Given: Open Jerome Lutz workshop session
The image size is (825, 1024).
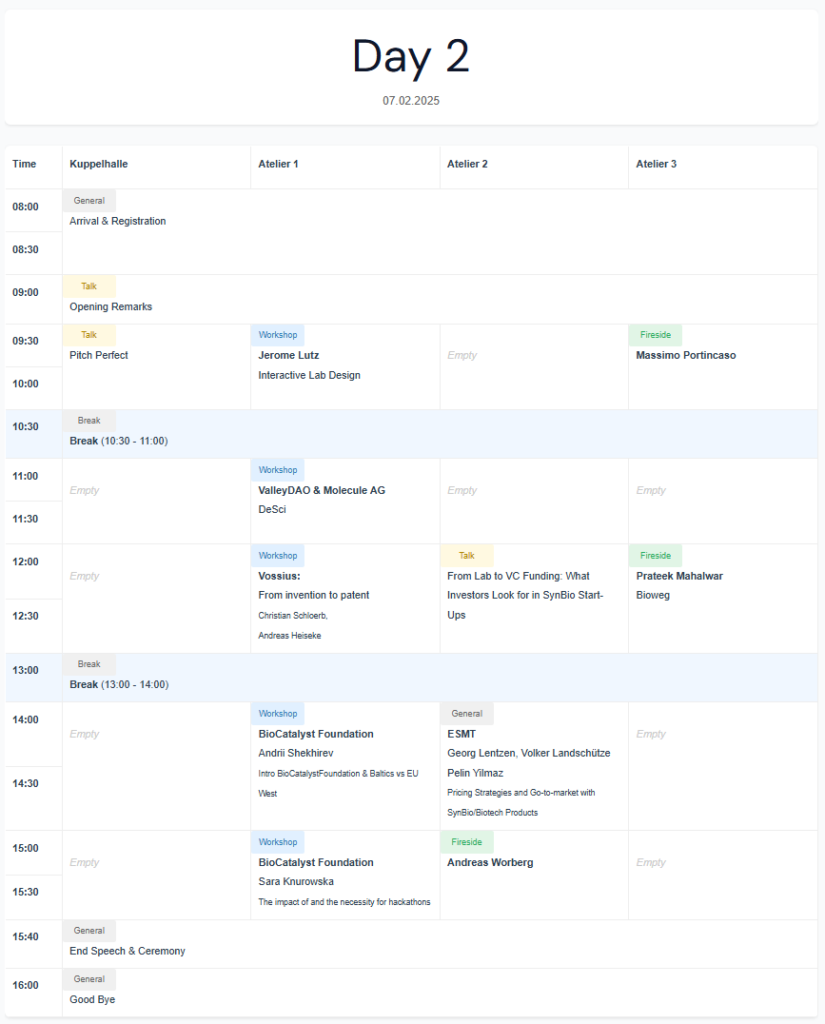Looking at the screenshot, I should coord(289,356).
